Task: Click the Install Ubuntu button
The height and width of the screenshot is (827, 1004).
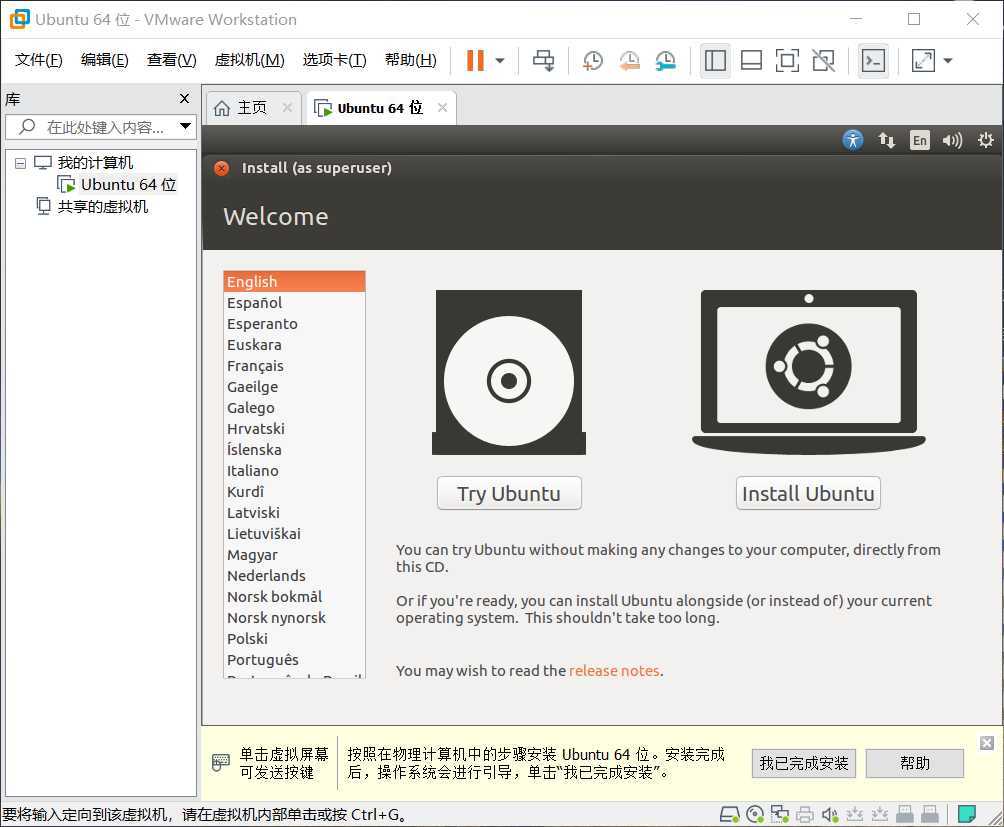Action: [808, 494]
